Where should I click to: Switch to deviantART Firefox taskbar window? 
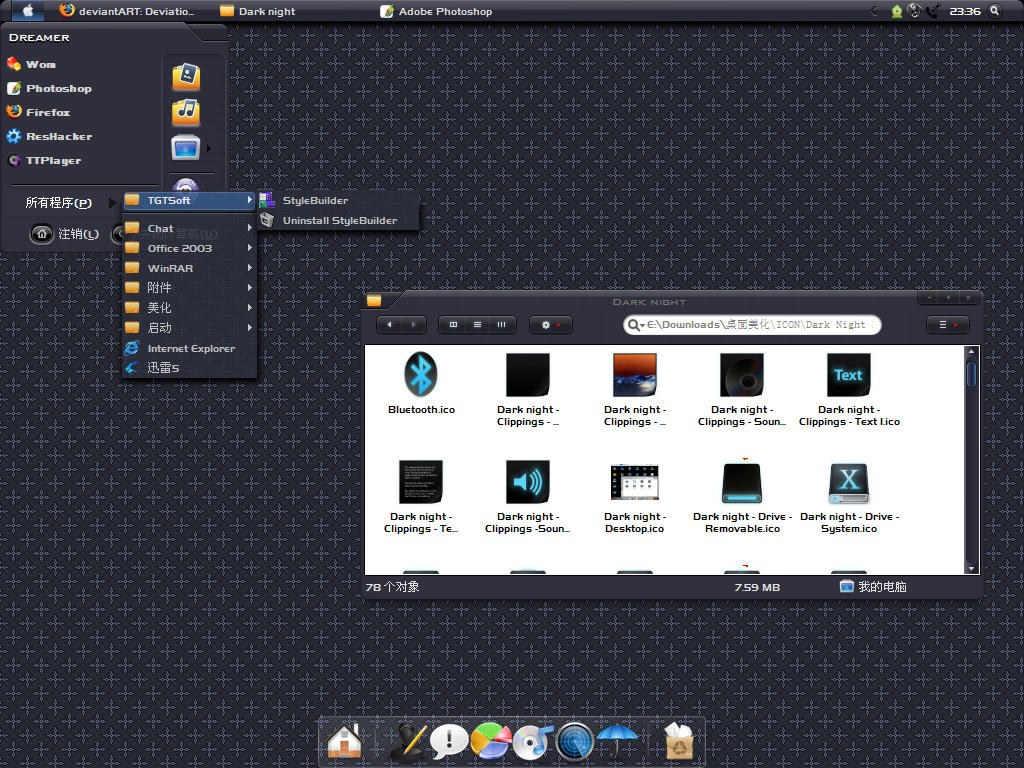pyautogui.click(x=126, y=11)
